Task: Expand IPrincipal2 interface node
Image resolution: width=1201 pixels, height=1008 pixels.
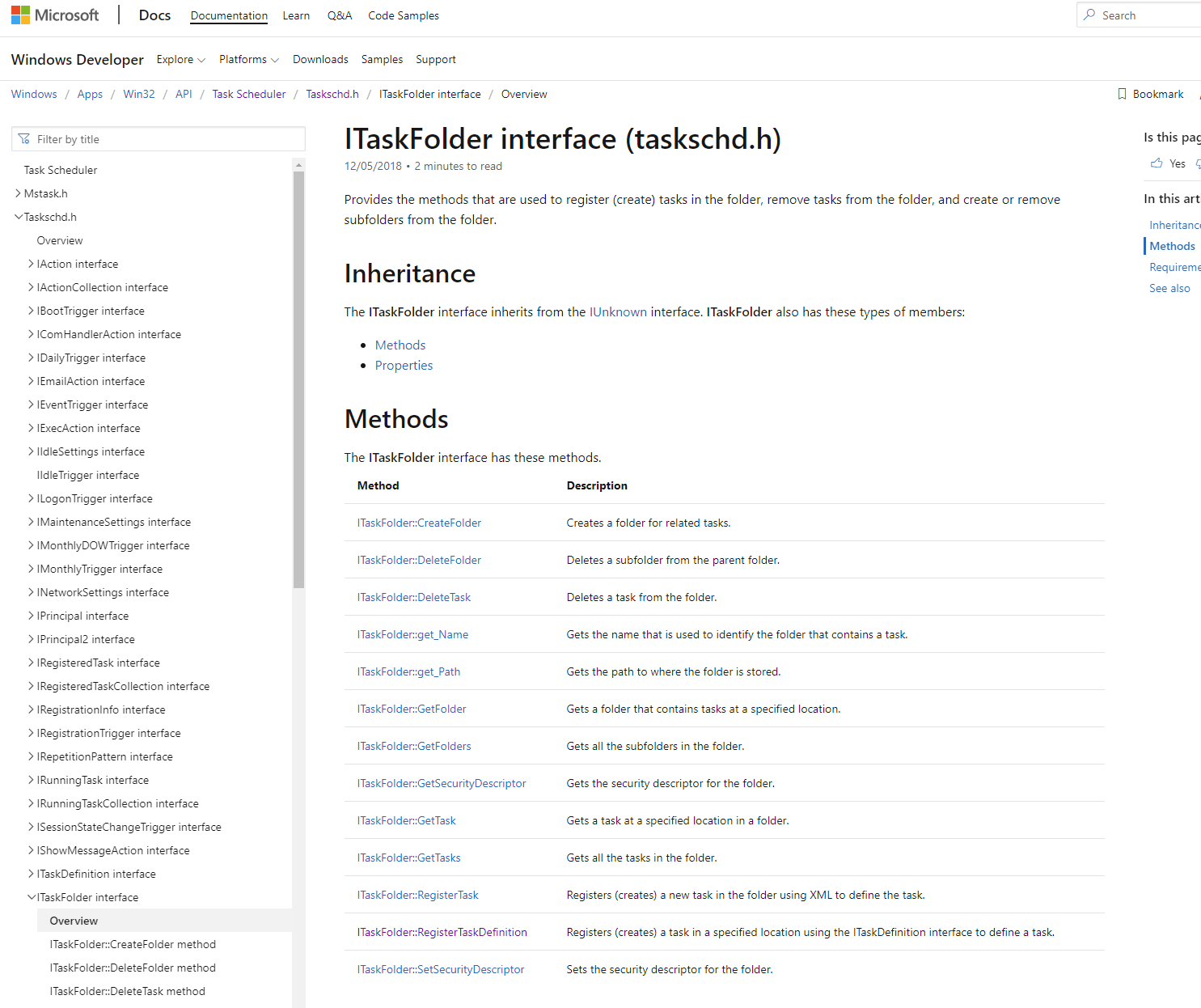Action: coord(31,639)
